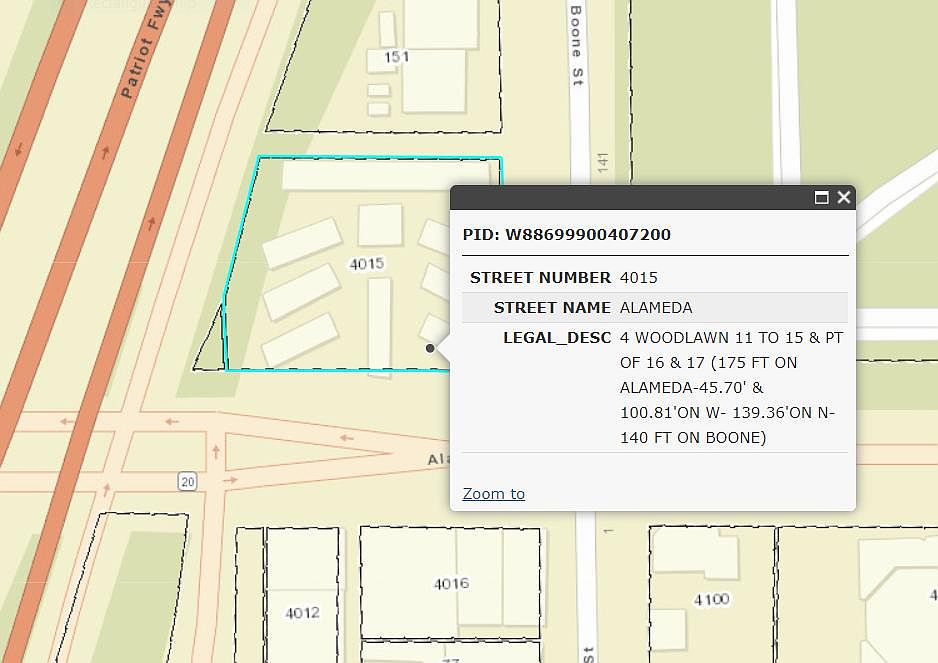Click the LEGAL_DESC field label
The image size is (938, 663).
pos(557,338)
